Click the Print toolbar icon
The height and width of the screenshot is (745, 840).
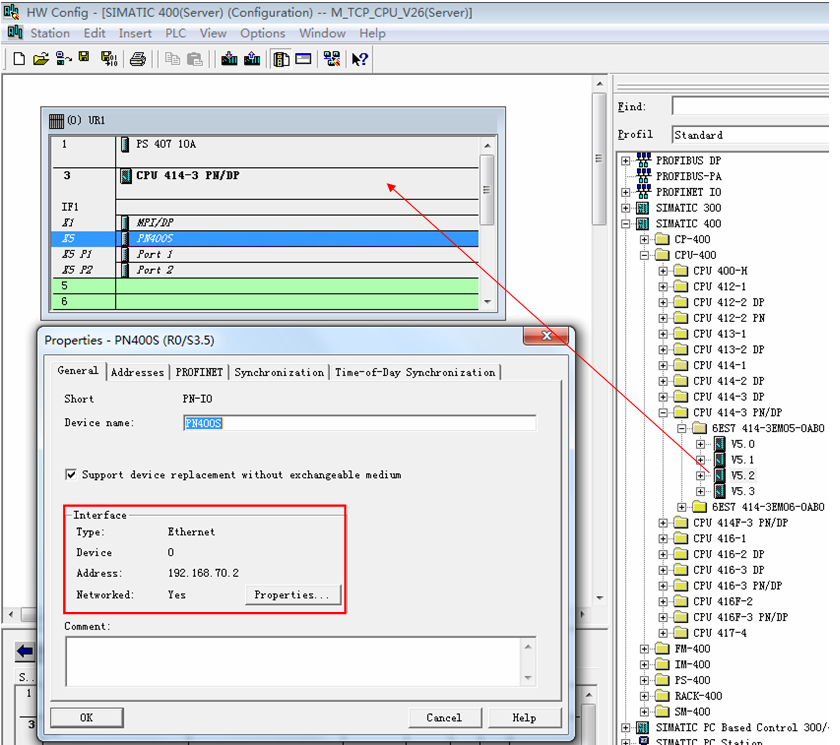138,59
